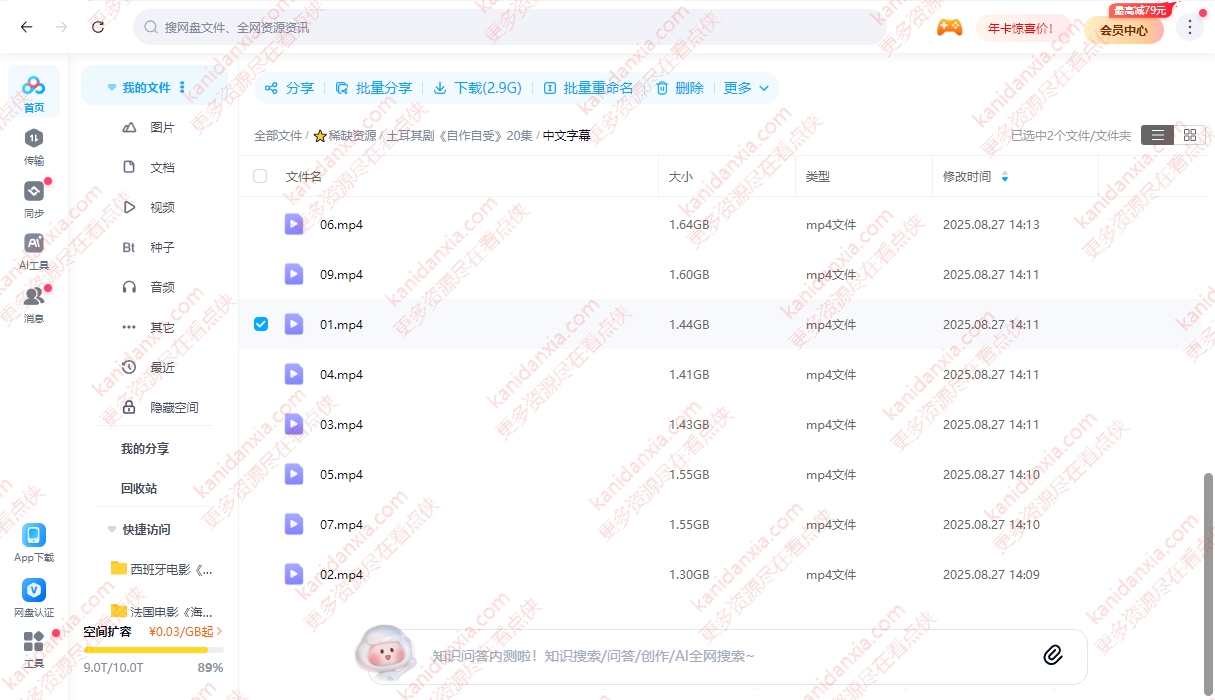Collapse the 我的文件 tree
The image size is (1215, 700).
pos(112,88)
